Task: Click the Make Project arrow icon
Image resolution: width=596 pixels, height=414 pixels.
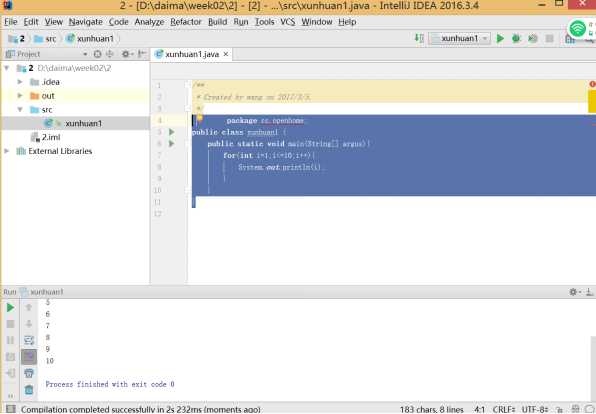Action: click(418, 38)
